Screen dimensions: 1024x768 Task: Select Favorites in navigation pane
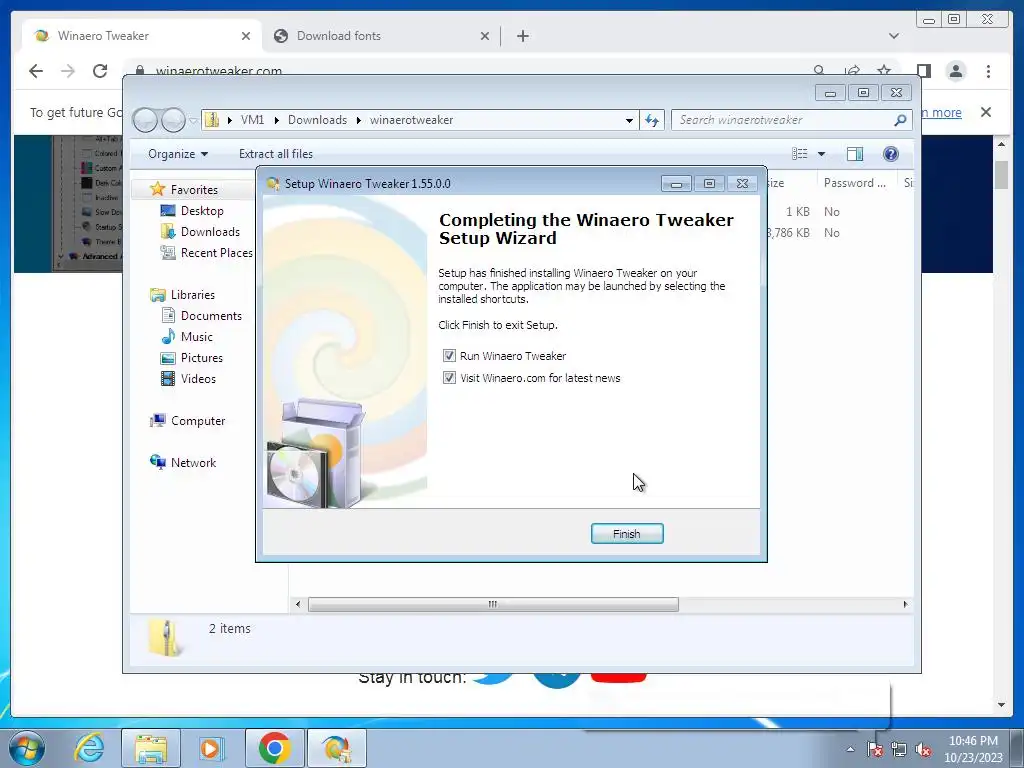(x=194, y=190)
